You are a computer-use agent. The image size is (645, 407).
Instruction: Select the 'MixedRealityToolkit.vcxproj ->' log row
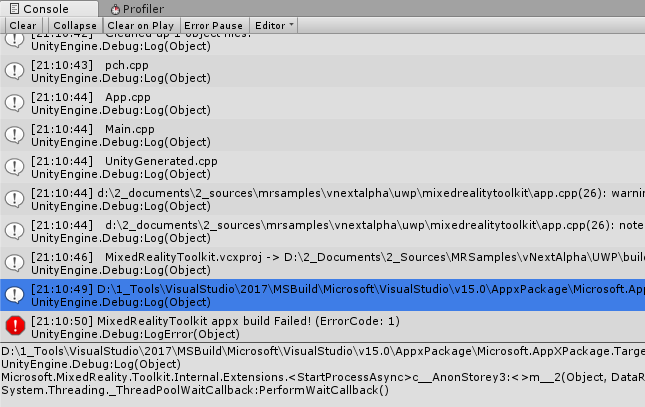pyautogui.click(x=322, y=263)
